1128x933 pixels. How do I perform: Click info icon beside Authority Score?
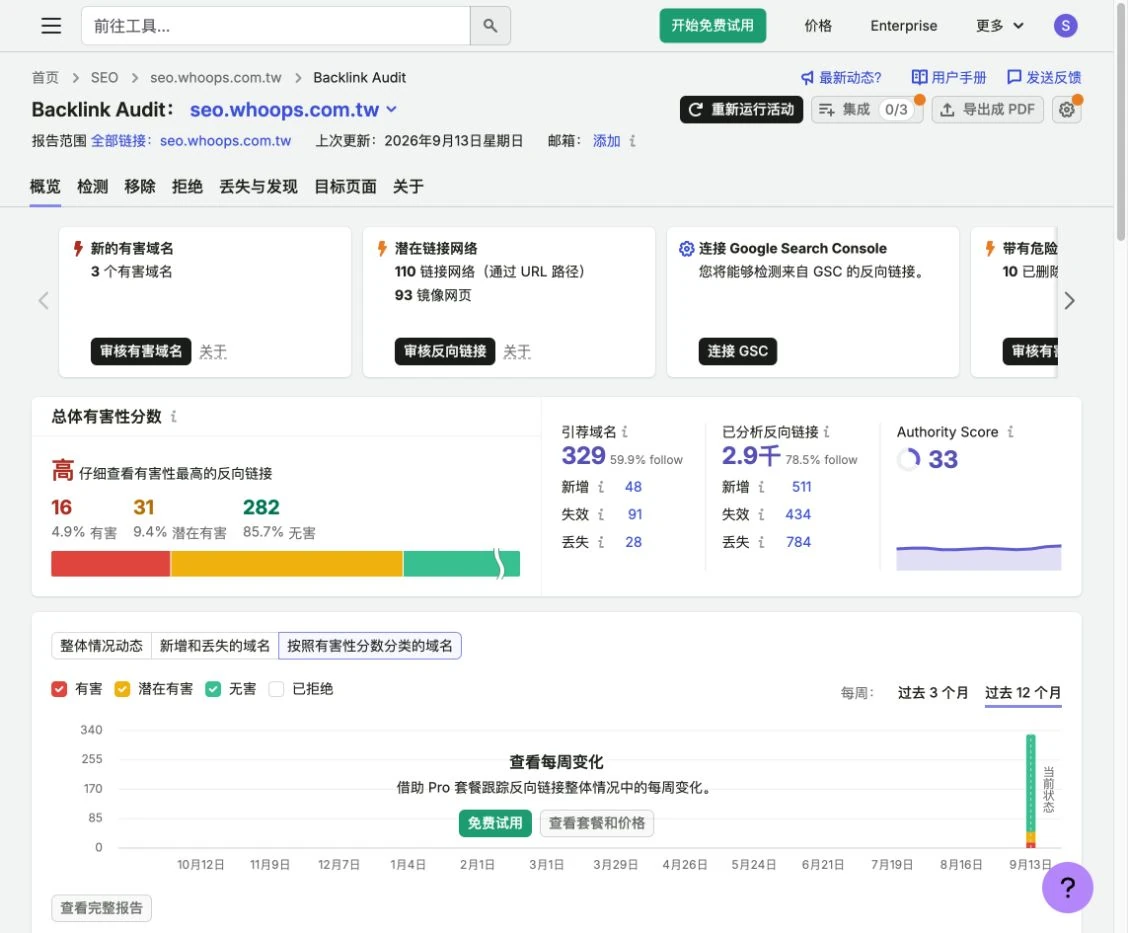(x=1010, y=432)
